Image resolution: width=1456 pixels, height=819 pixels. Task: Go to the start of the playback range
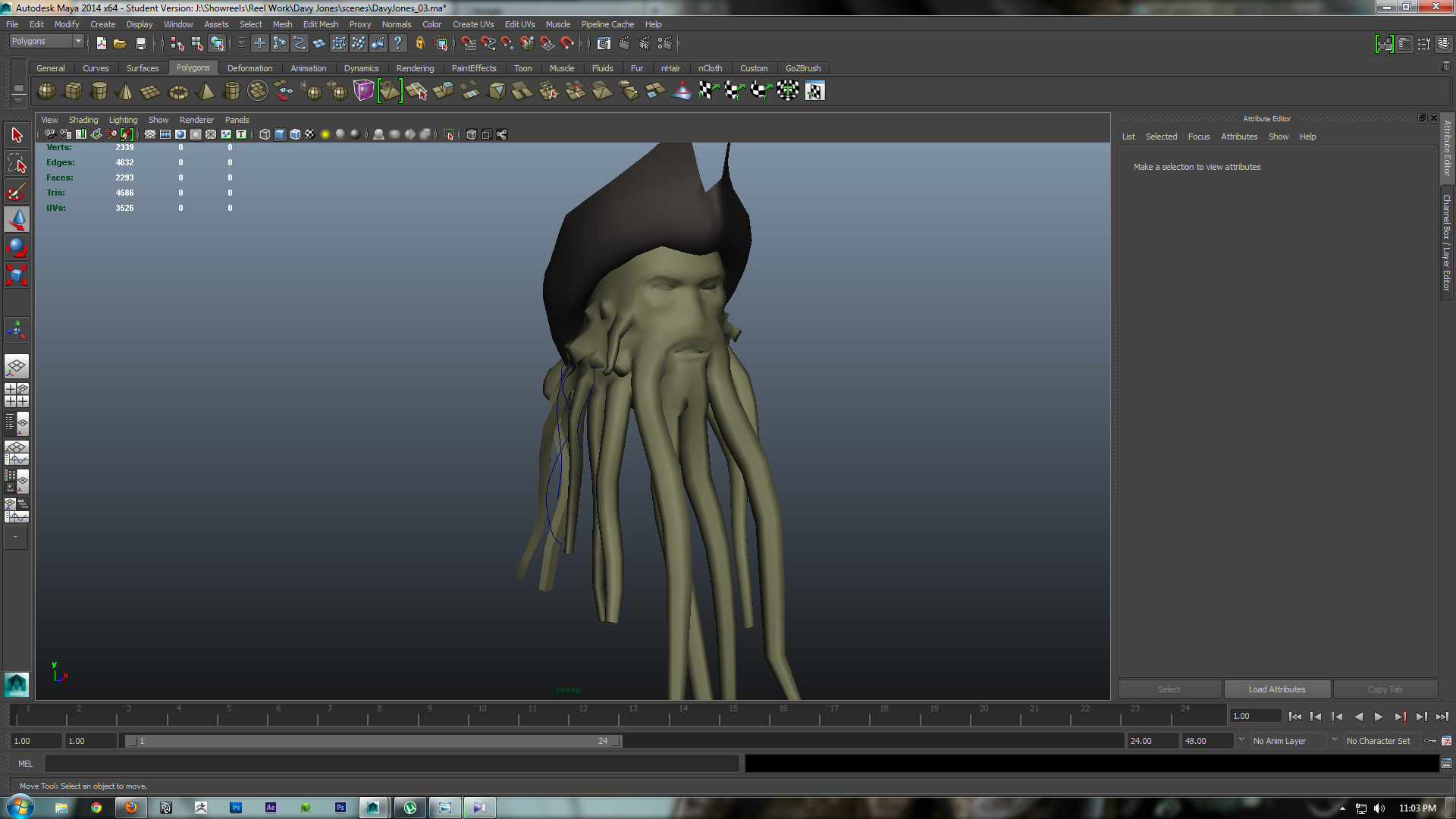(1295, 717)
